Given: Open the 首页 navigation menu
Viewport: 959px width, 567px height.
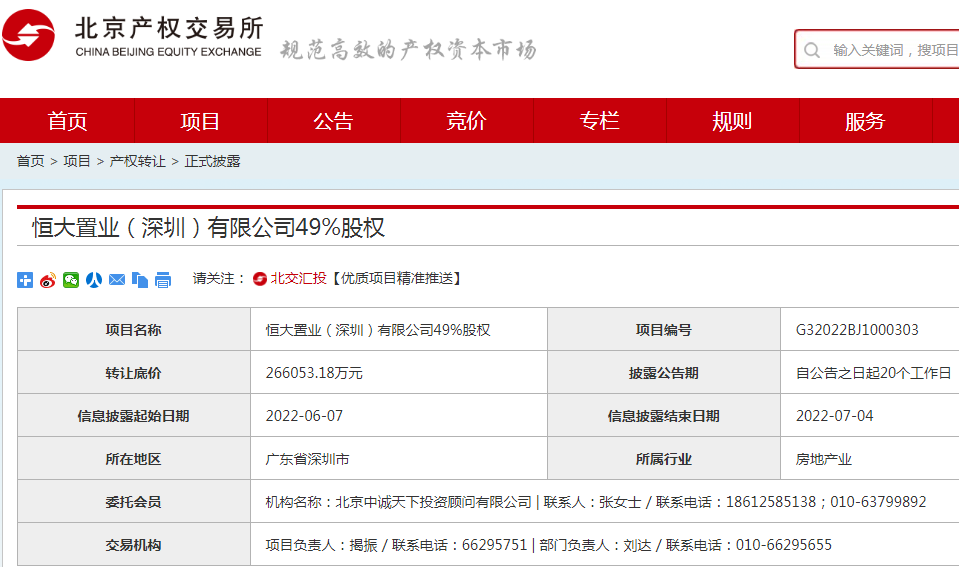Looking at the screenshot, I should pos(67,121).
